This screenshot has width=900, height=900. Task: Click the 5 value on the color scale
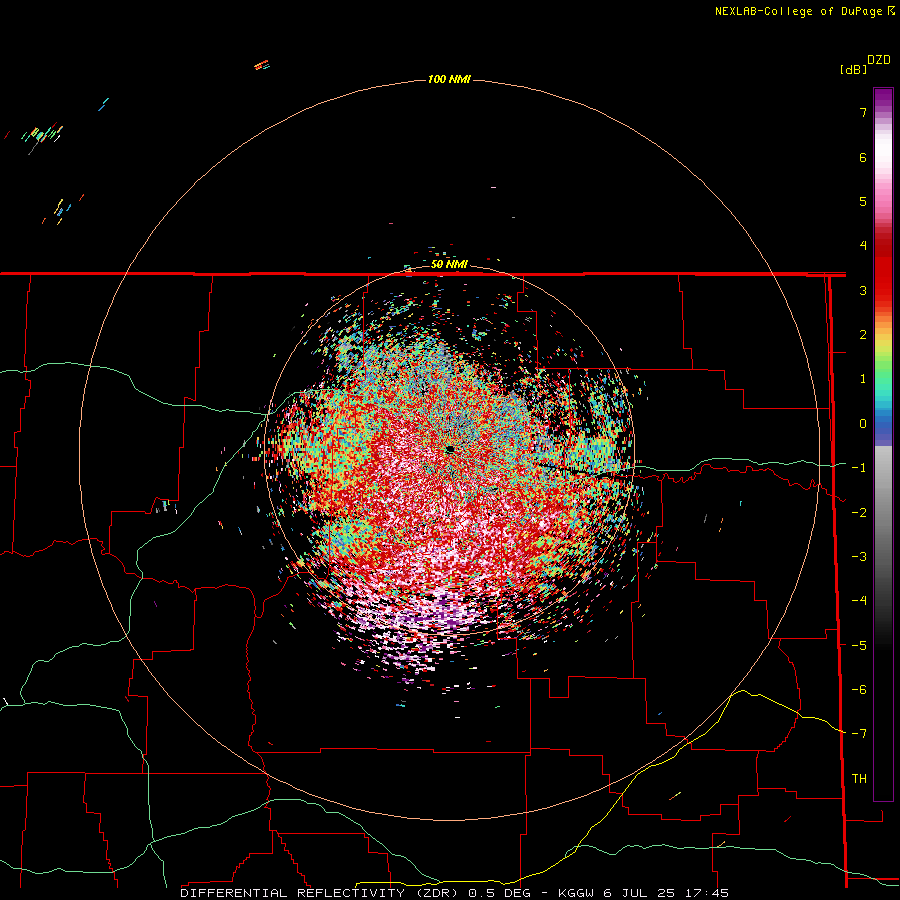pyautogui.click(x=863, y=201)
